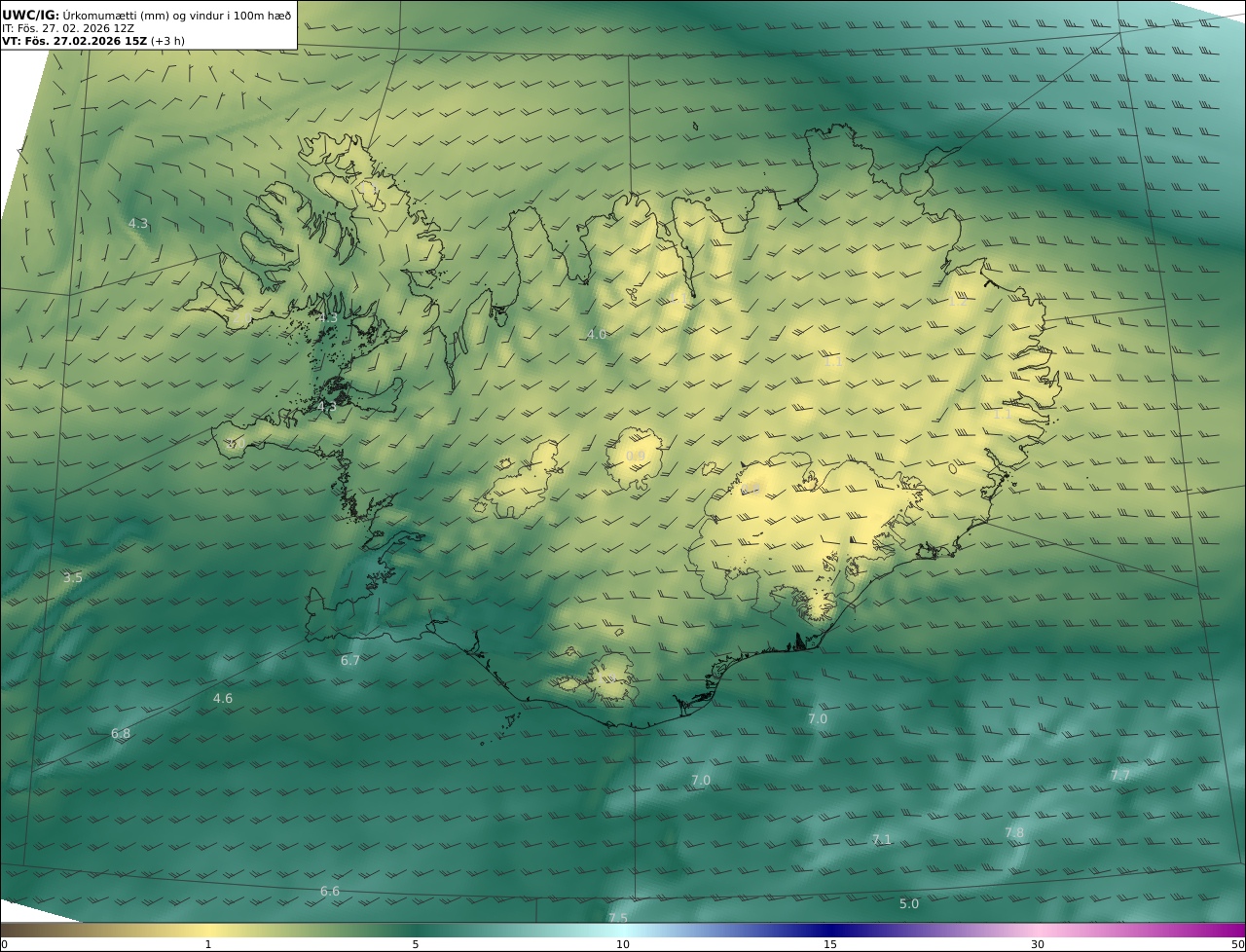Click the 6.6 value label

click(330, 891)
